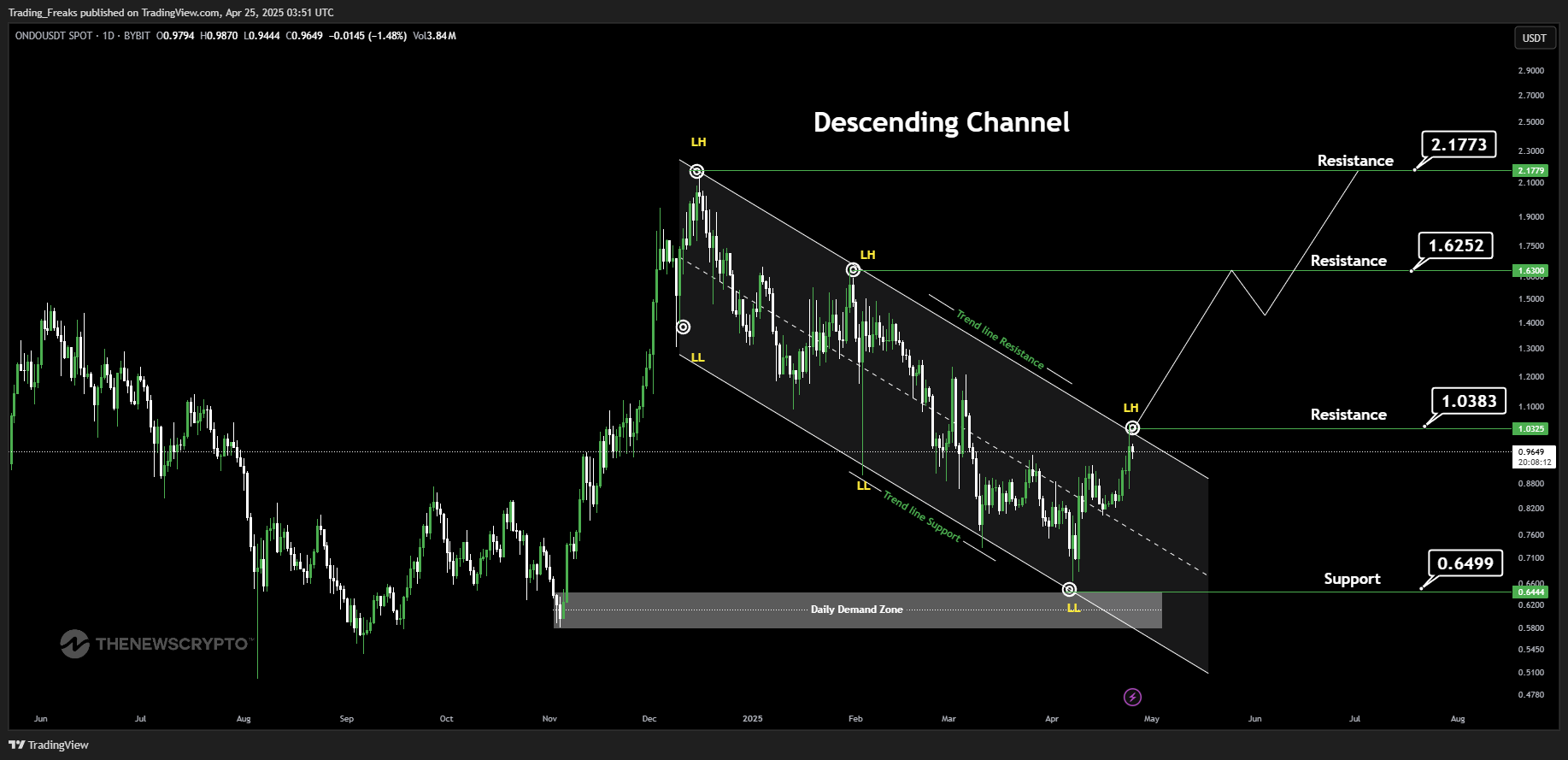The image size is (1568, 760).
Task: Click the 2025 label on time axis
Action: click(x=753, y=719)
